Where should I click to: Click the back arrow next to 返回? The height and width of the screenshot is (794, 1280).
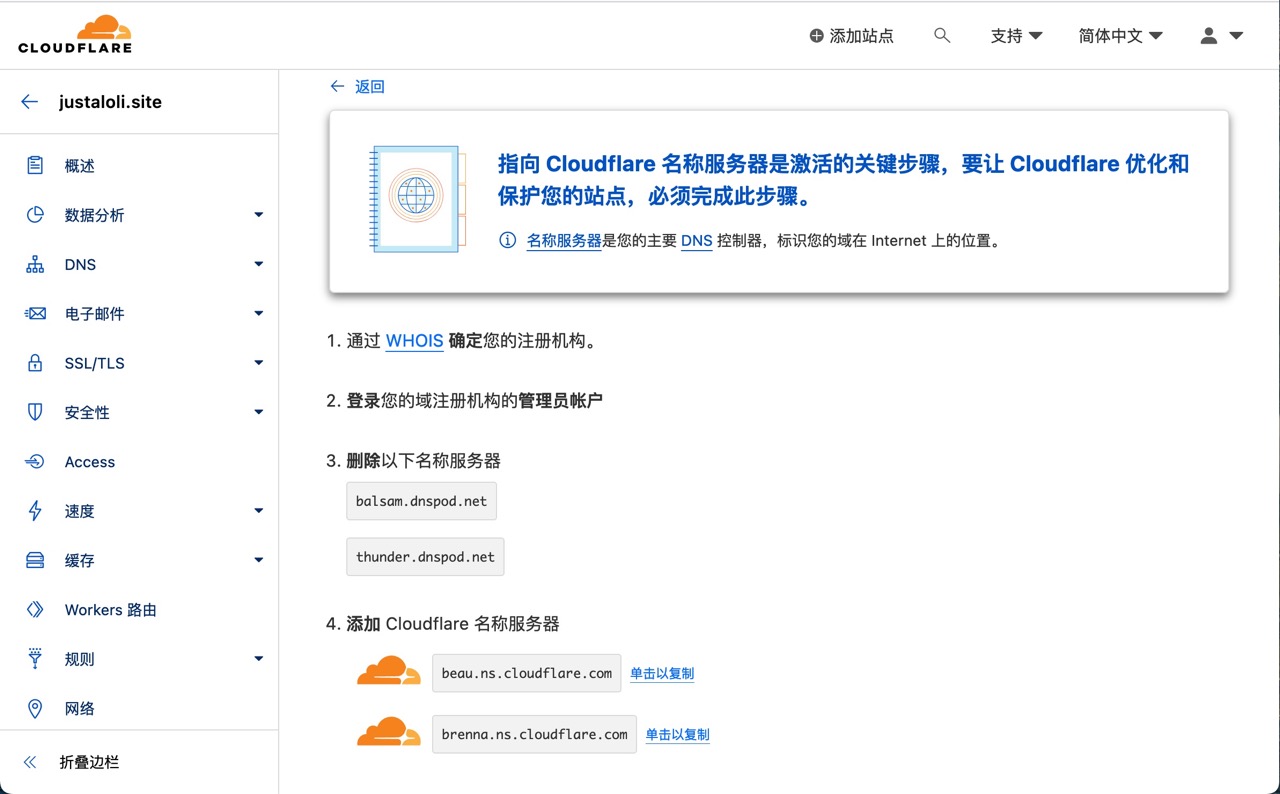click(x=338, y=87)
